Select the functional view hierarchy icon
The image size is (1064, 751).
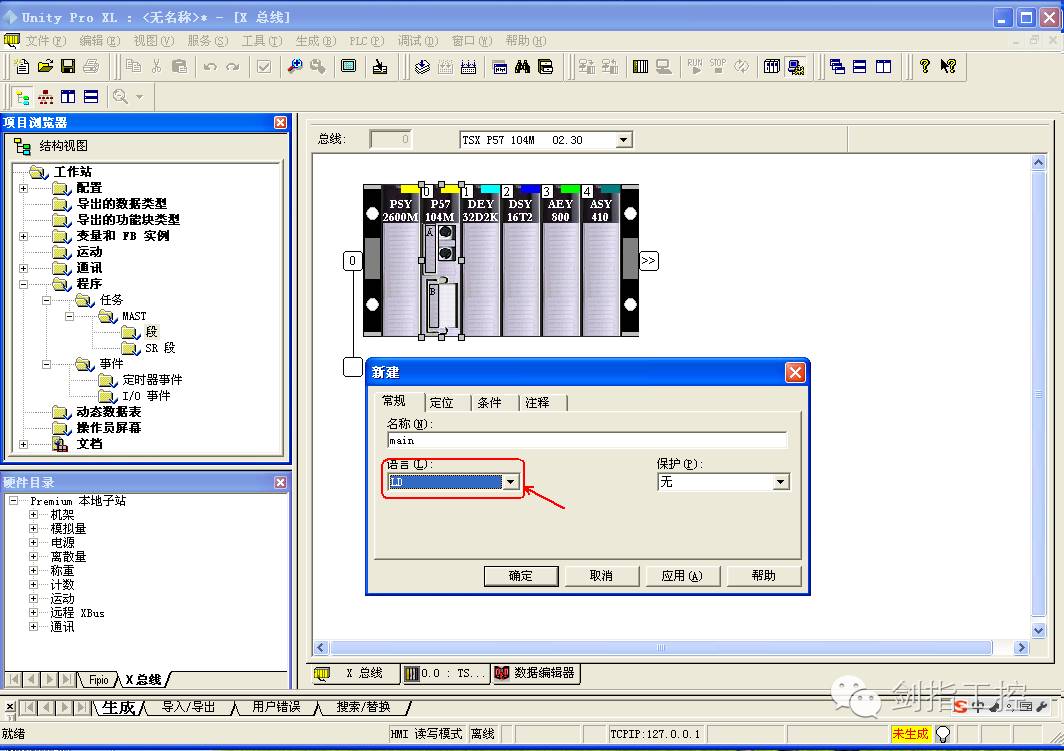[45, 97]
